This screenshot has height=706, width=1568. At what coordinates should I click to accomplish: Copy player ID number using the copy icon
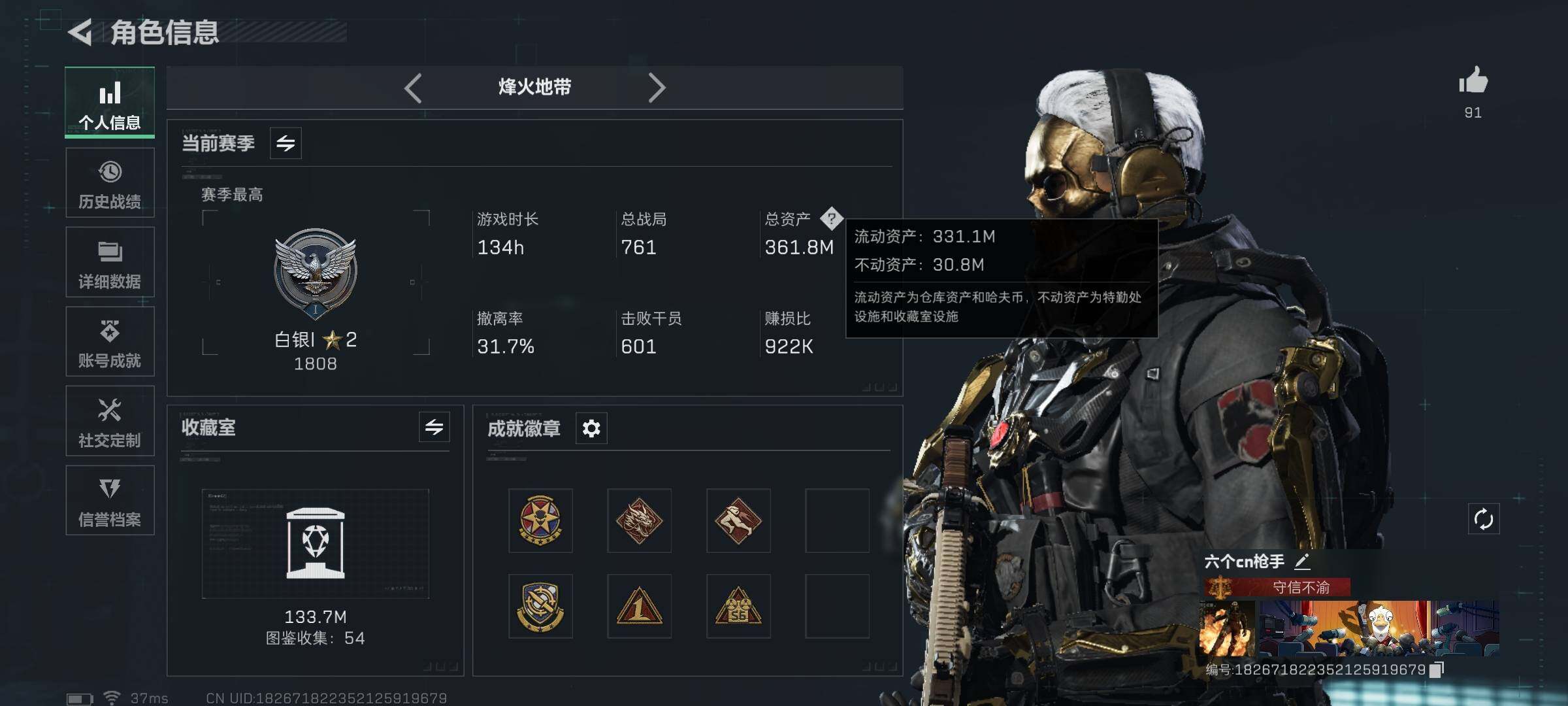tap(1437, 669)
